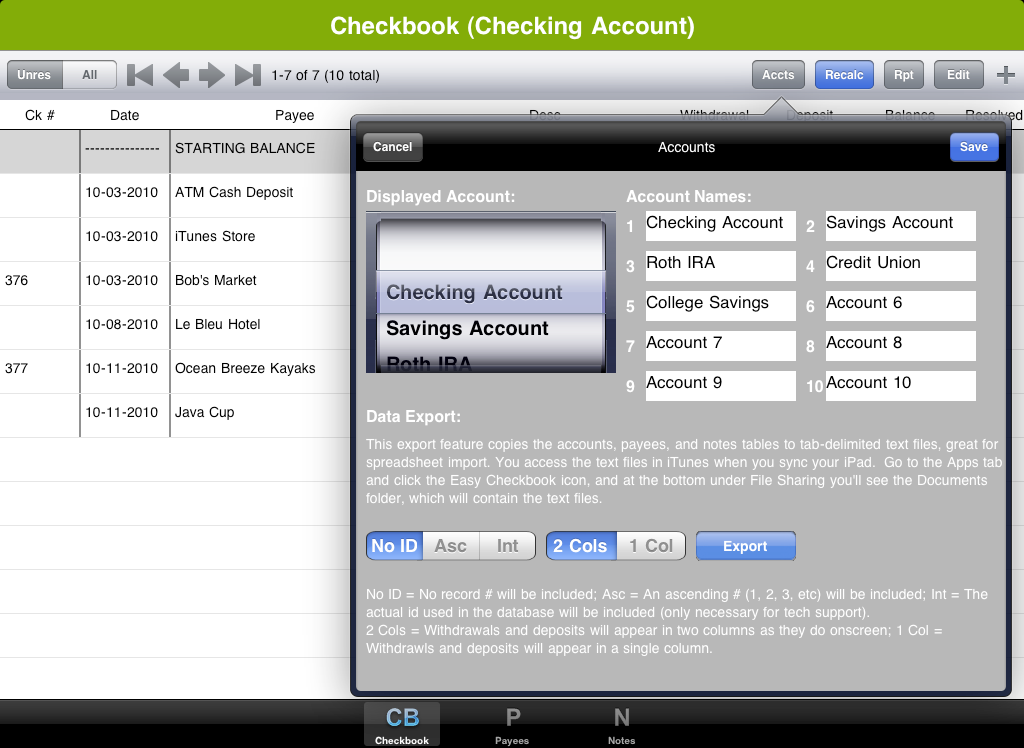The width and height of the screenshot is (1024, 748).
Task: Click check number 377 cell
Action: 39,370
